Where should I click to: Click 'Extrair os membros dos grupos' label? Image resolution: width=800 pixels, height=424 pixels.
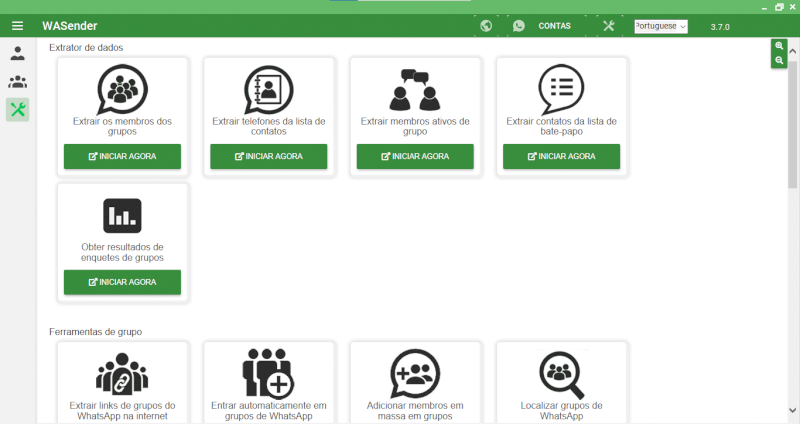point(122,126)
